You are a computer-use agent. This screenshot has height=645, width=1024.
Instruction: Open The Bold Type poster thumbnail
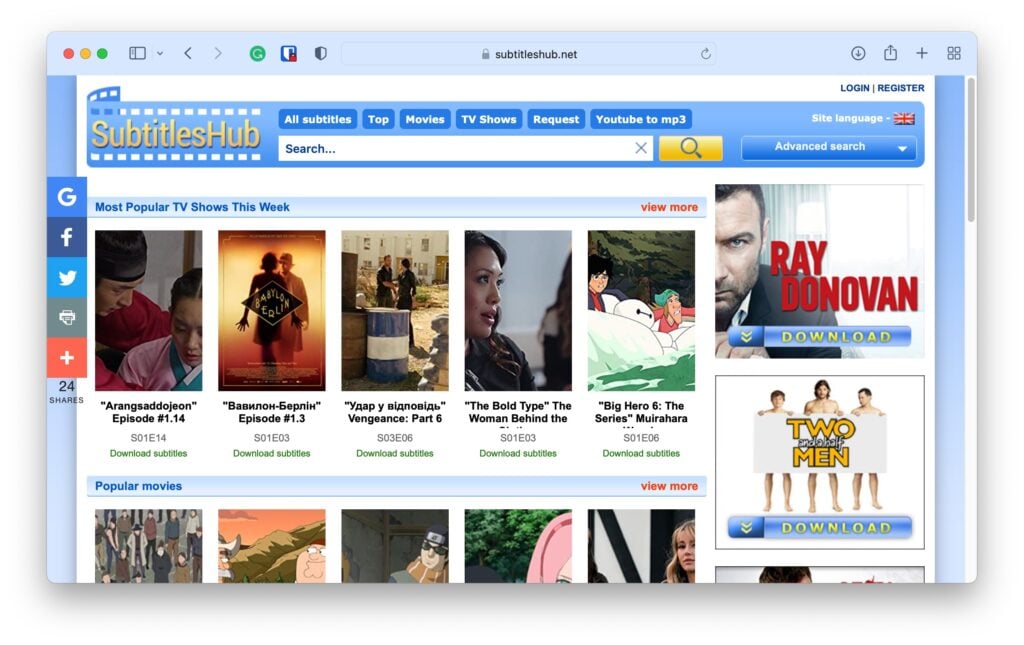coord(518,311)
